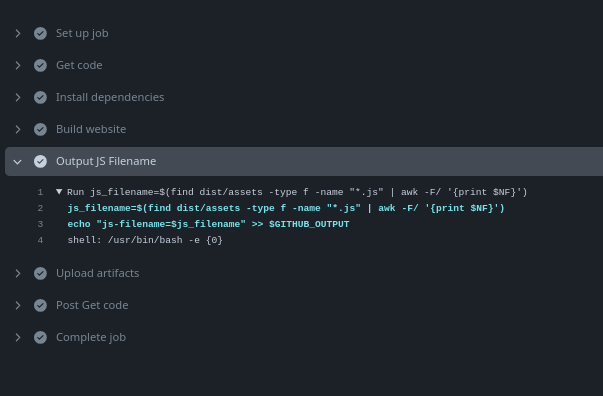The height and width of the screenshot is (396, 603).
Task: Expand the Get code step
Action: click(x=18, y=65)
